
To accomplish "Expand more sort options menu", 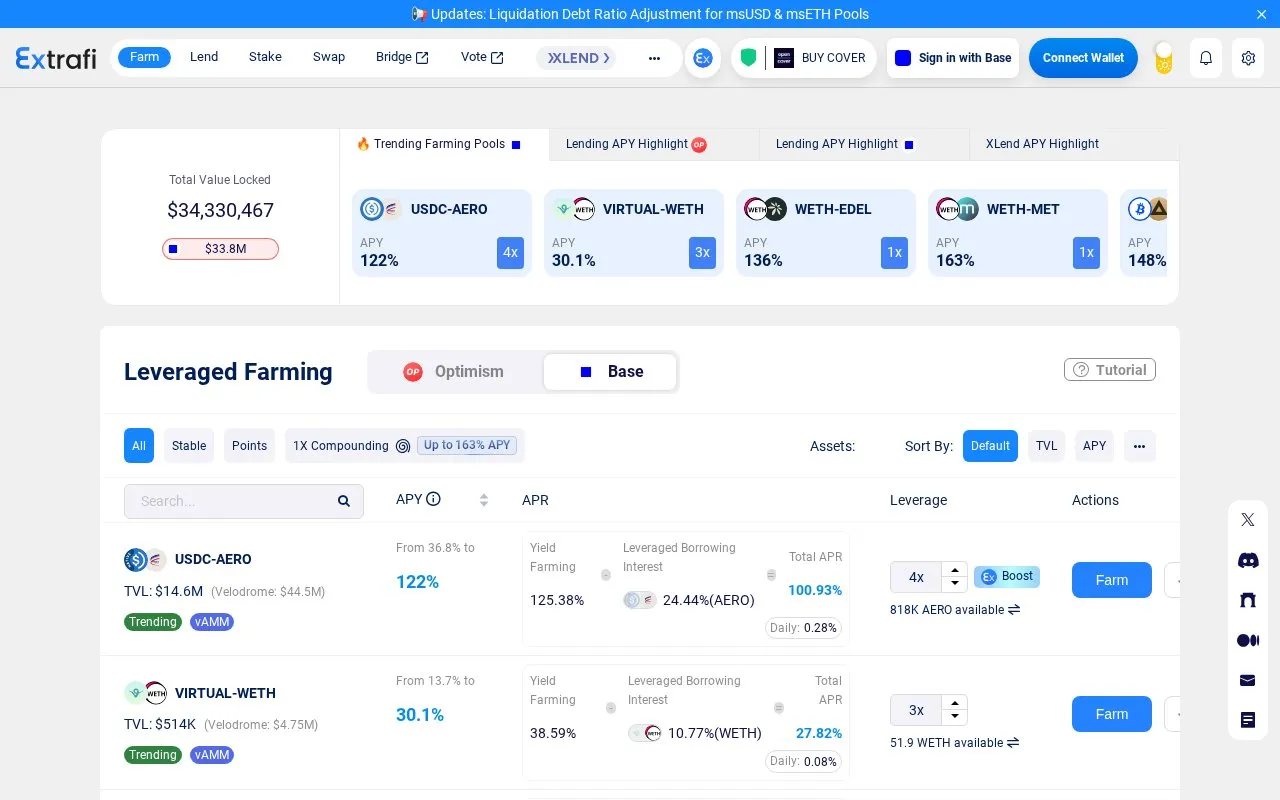I will coord(1140,446).
